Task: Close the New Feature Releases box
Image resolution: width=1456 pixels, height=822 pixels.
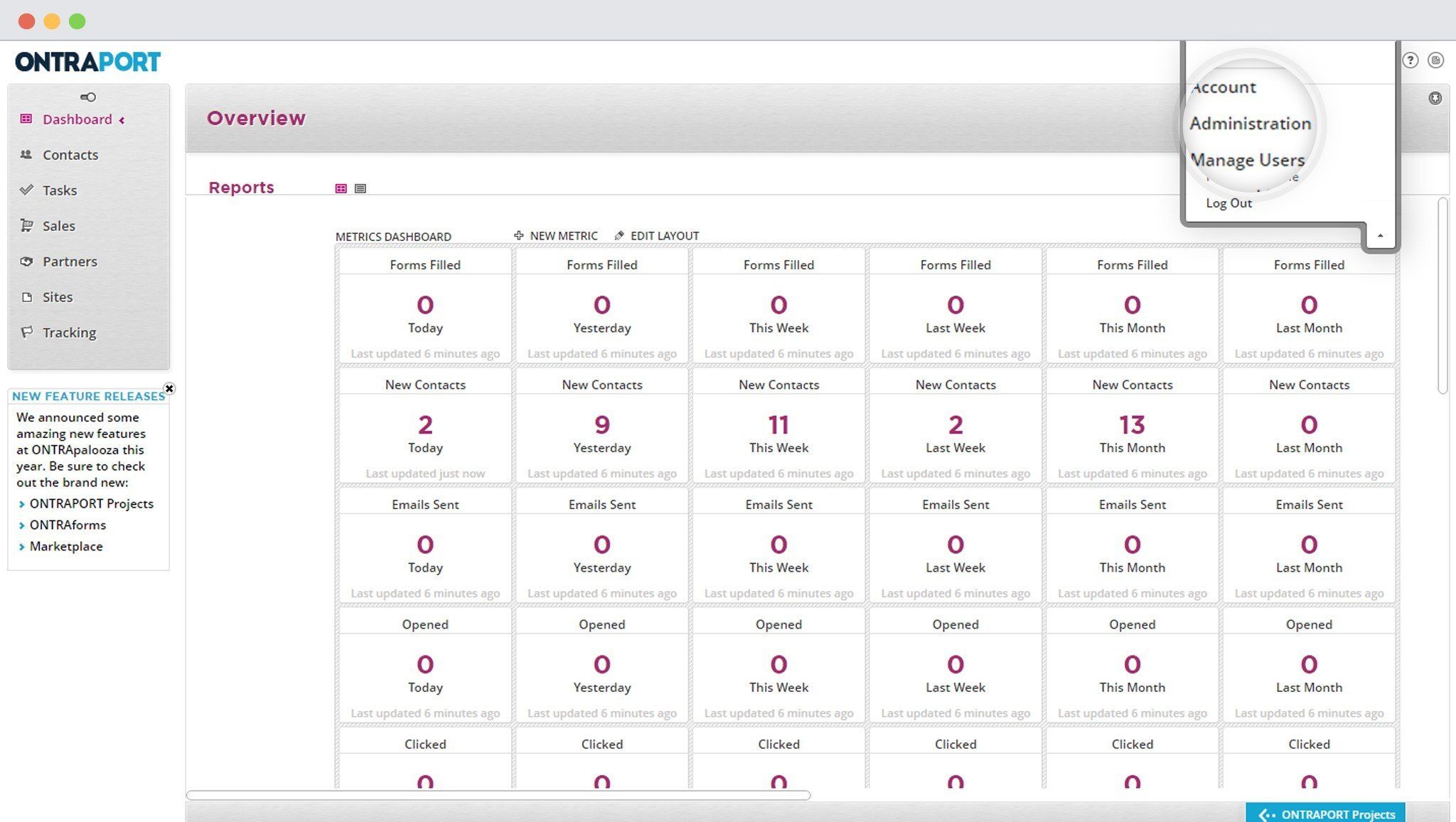Action: pyautogui.click(x=169, y=388)
